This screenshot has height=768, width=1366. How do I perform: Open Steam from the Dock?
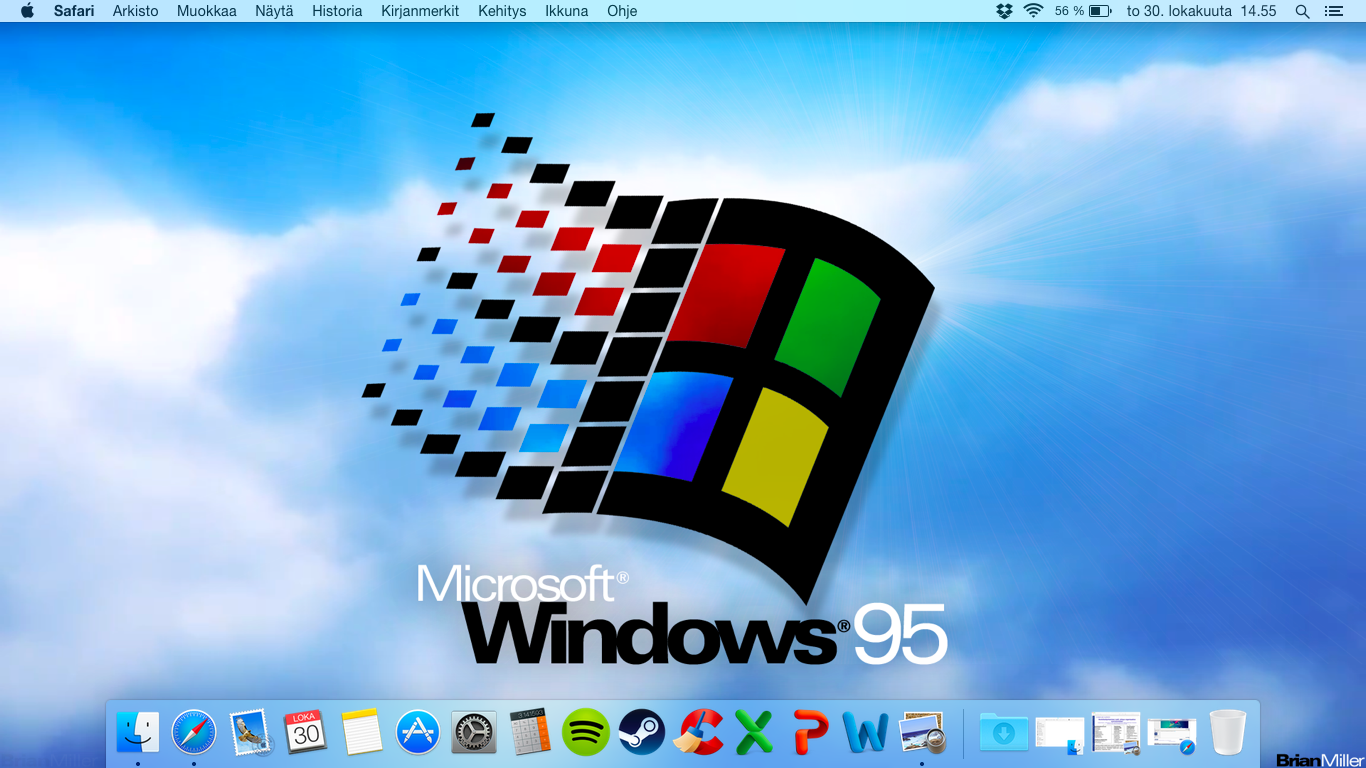tap(642, 733)
